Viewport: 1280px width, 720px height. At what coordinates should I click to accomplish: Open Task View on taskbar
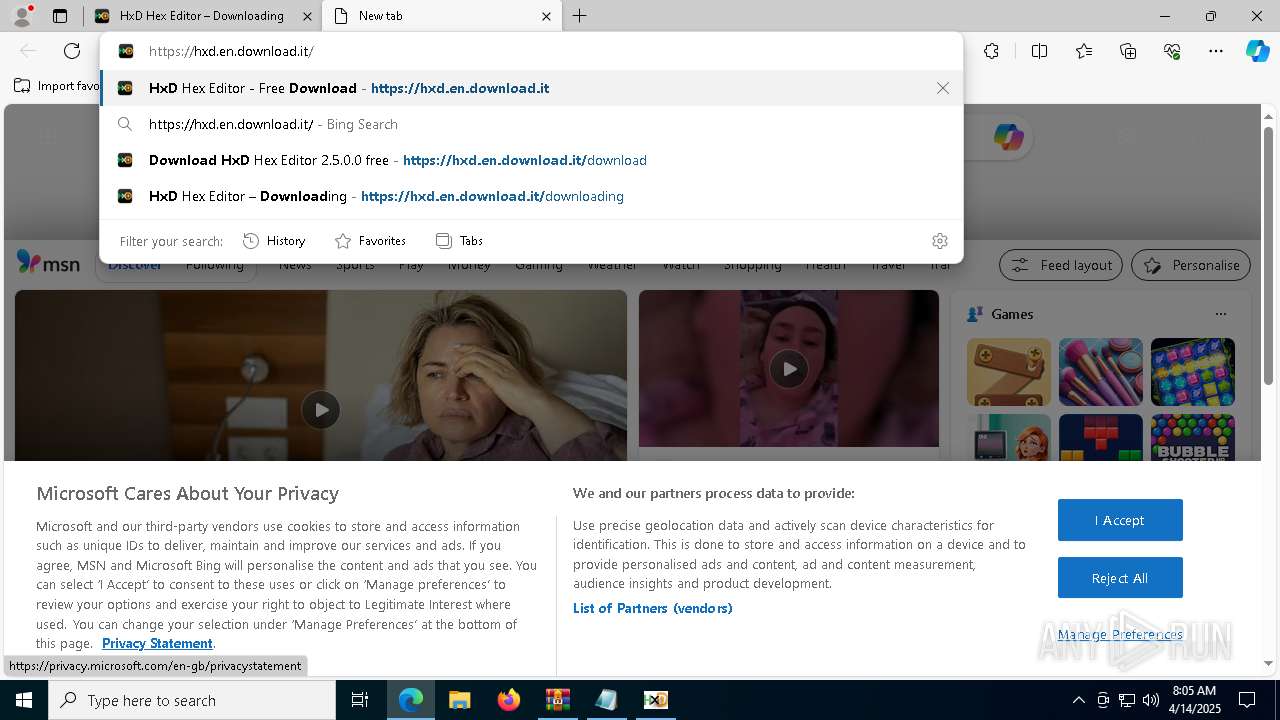point(360,700)
